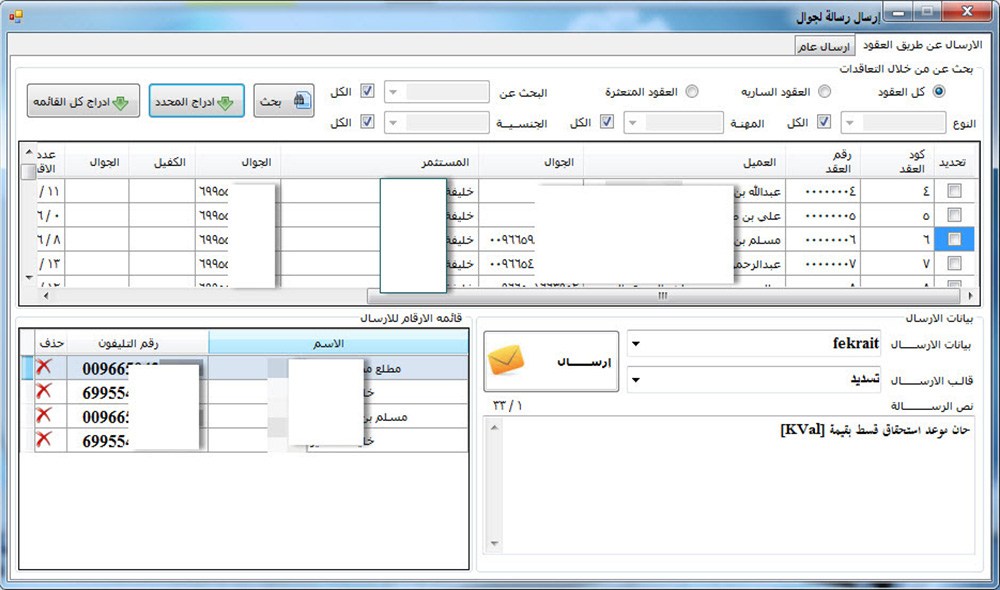
Task: Delete the second number in the send list
Action: [43, 392]
